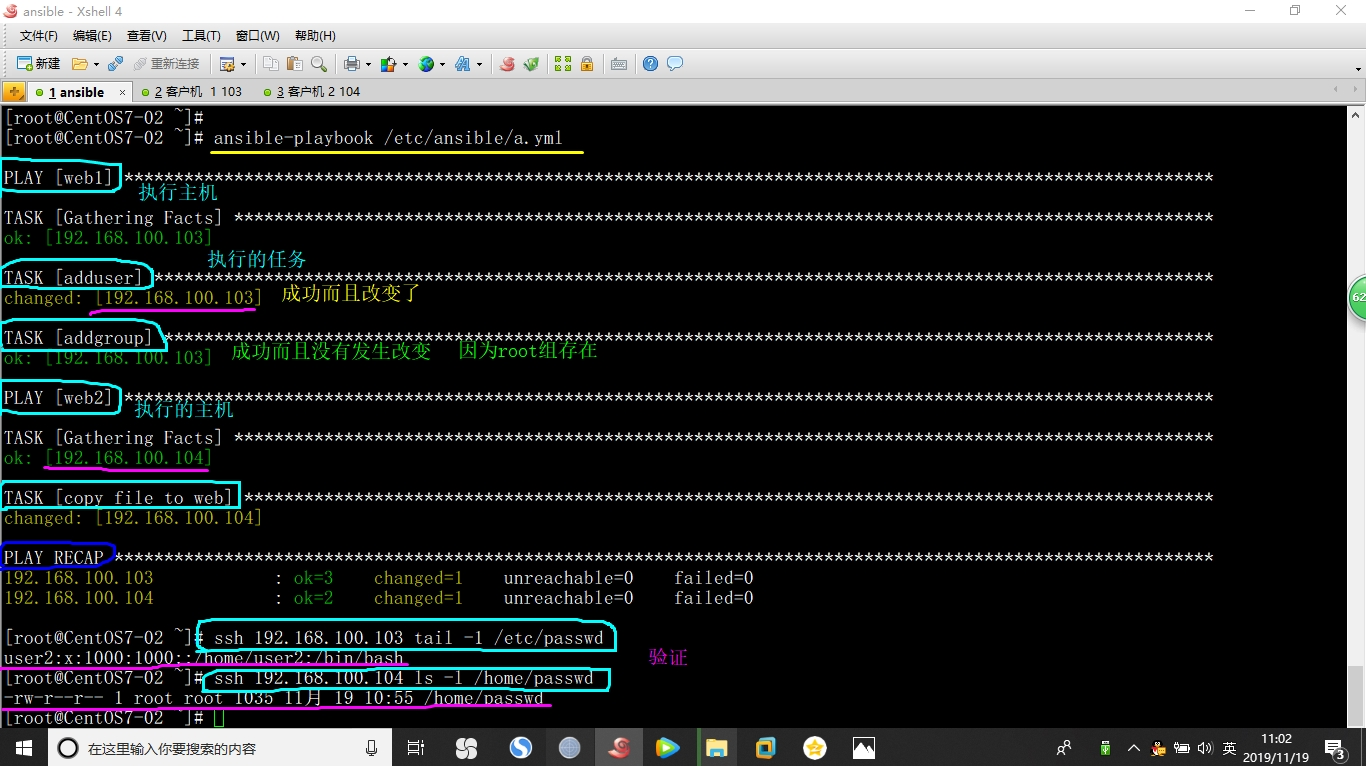Open the white pinwheel taskbar app
The image size is (1366, 766).
pos(466,747)
